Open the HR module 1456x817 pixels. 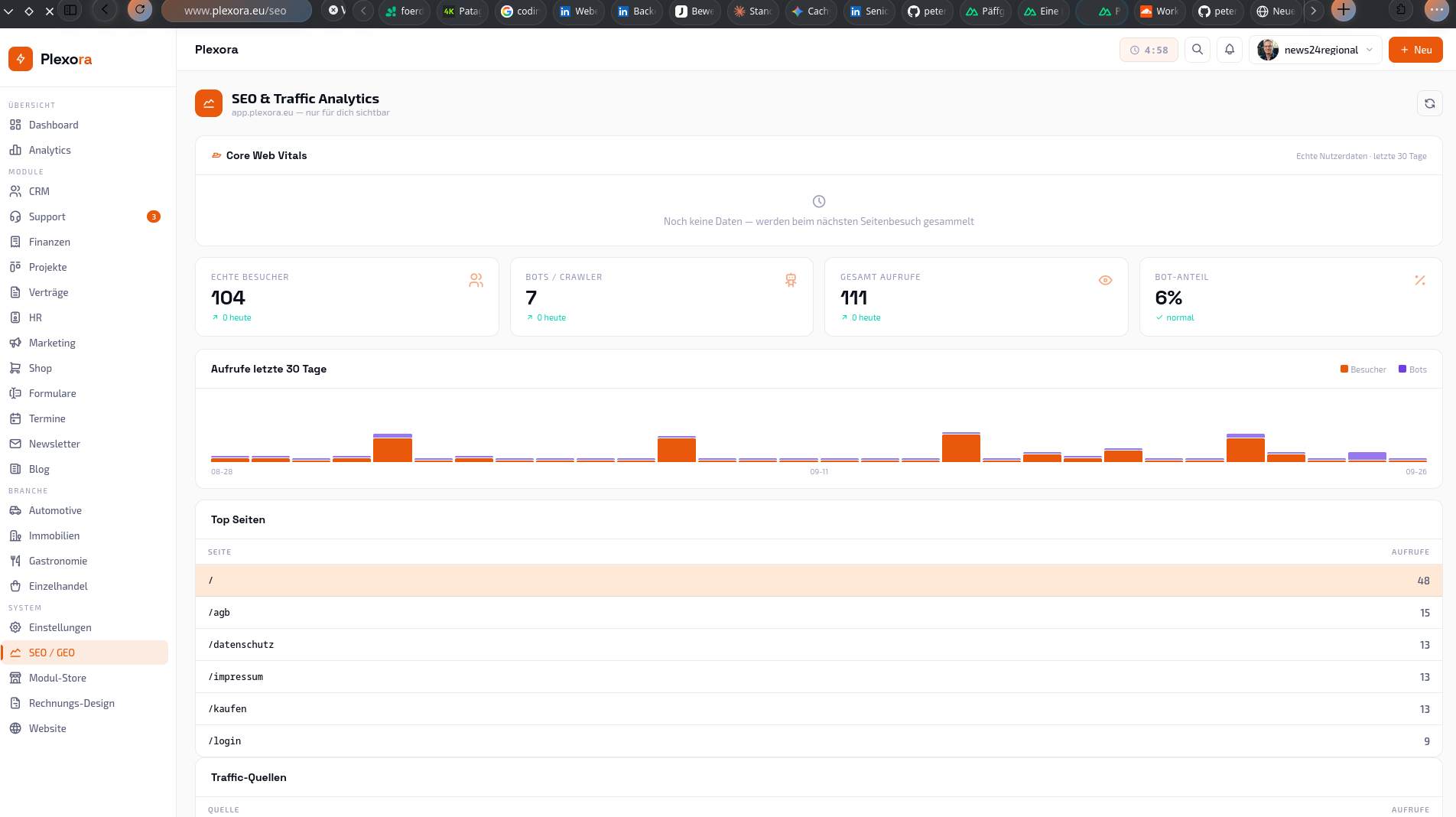[x=84, y=317]
